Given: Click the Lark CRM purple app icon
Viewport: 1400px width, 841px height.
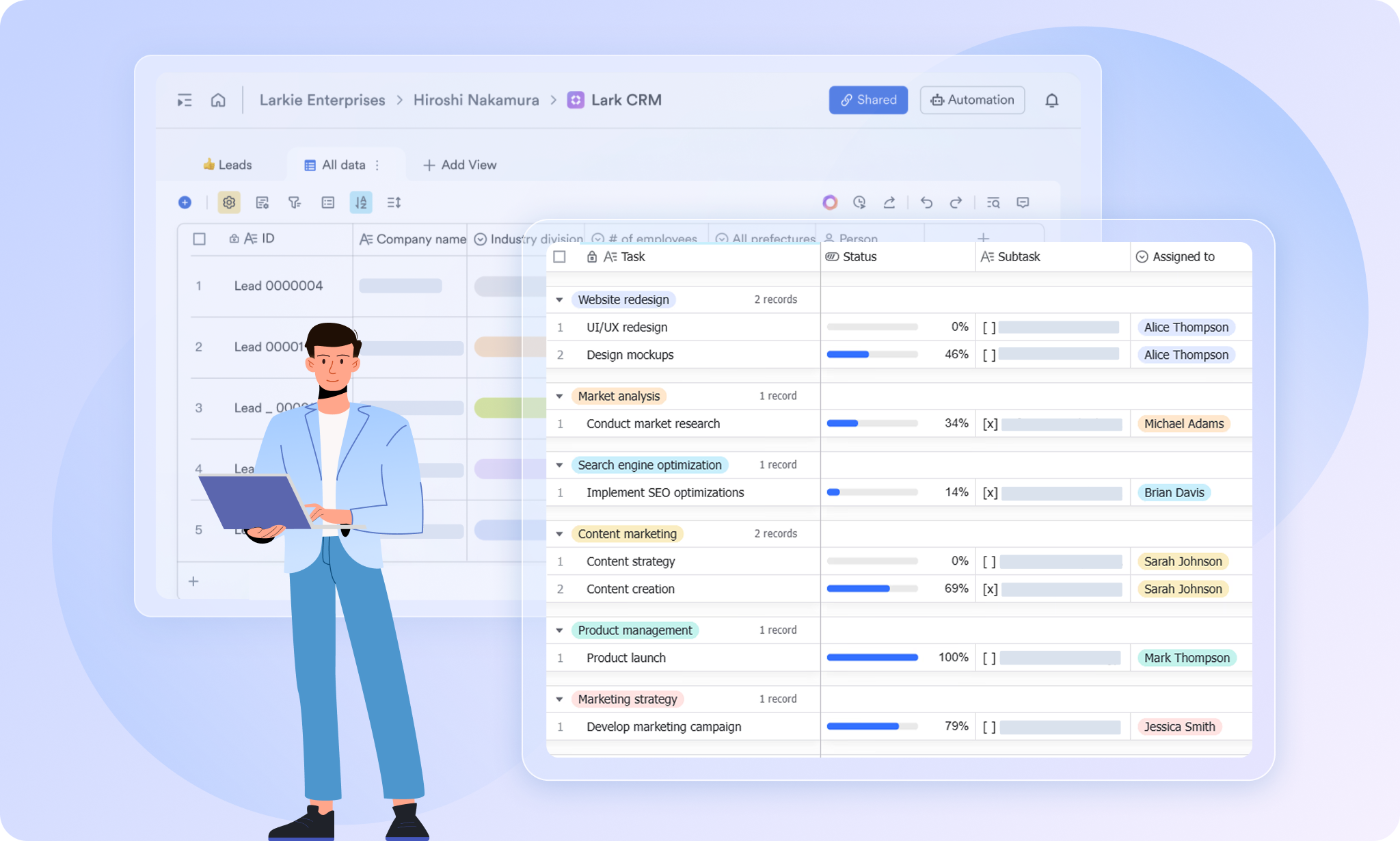Looking at the screenshot, I should 576,100.
